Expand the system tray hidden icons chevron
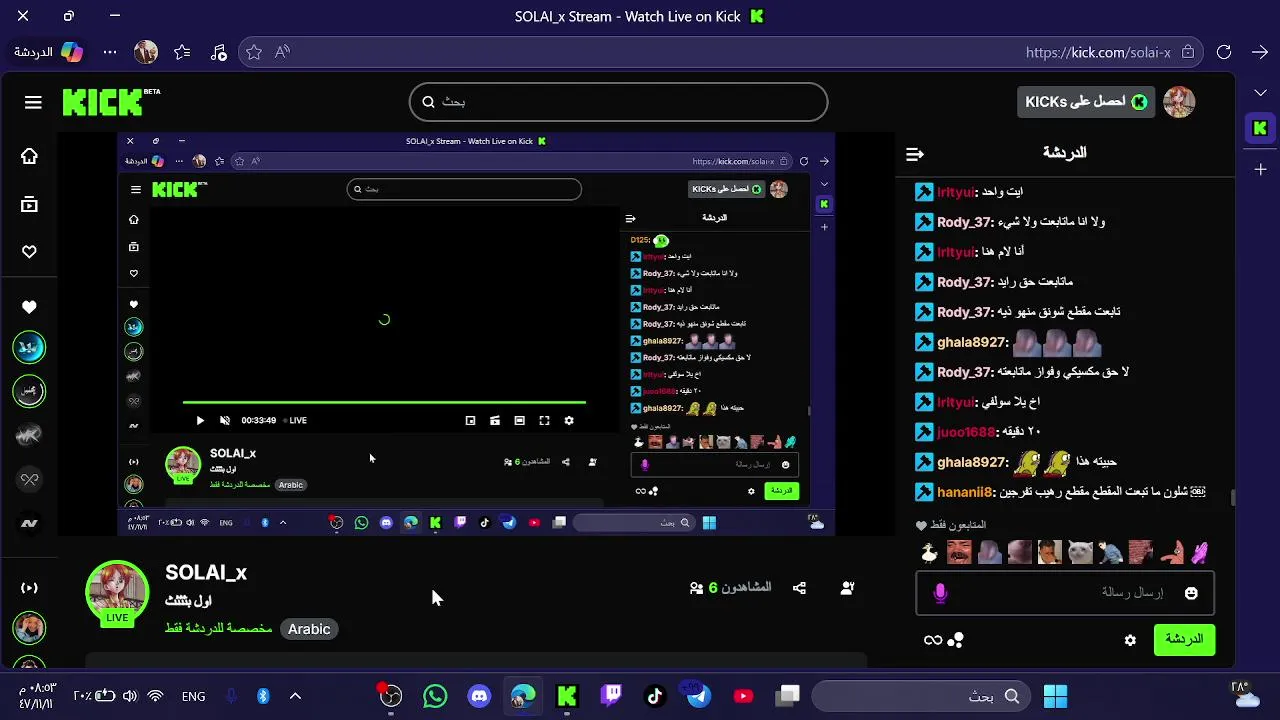 click(x=295, y=696)
